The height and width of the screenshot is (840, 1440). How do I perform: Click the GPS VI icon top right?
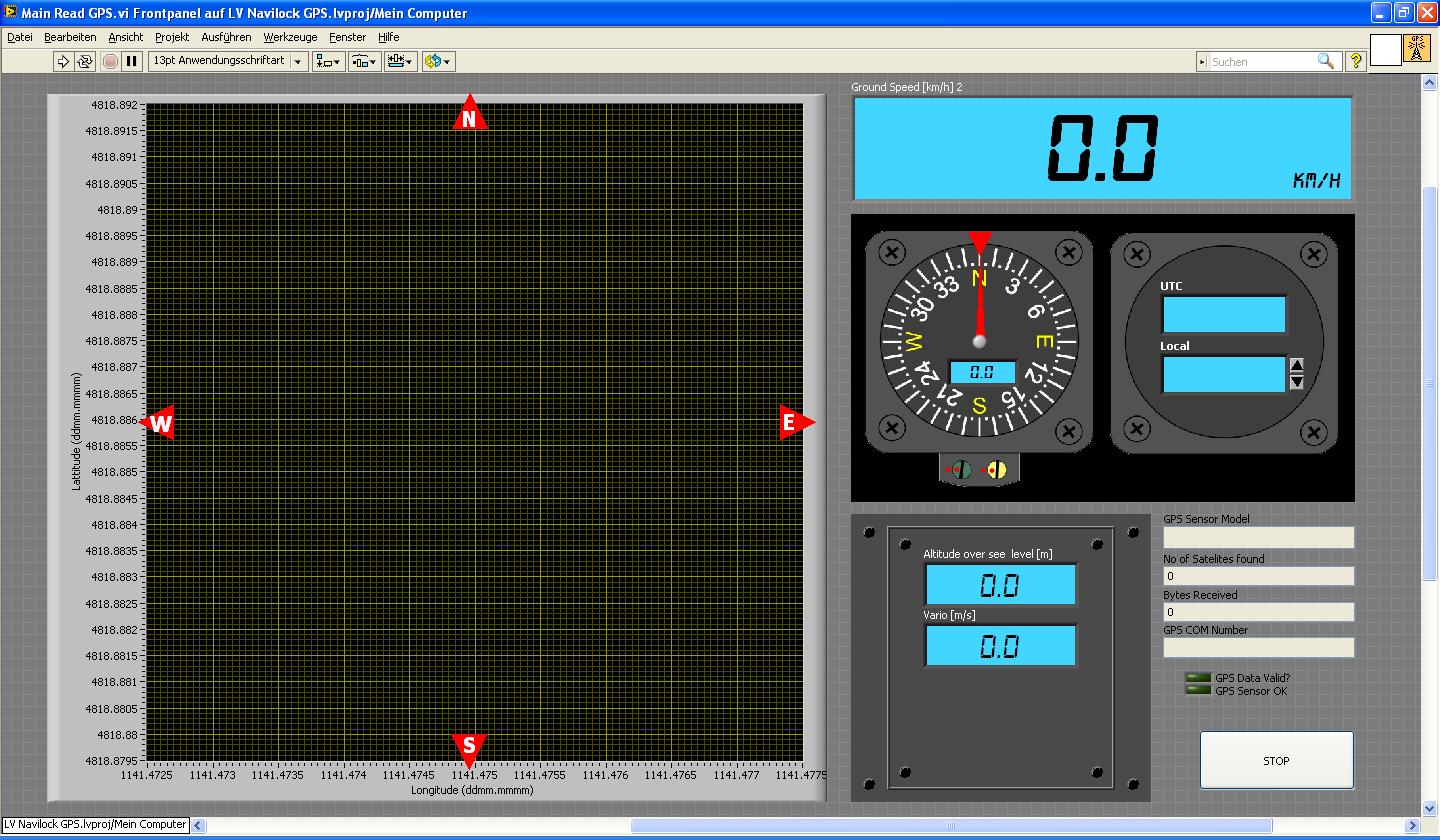click(1416, 50)
